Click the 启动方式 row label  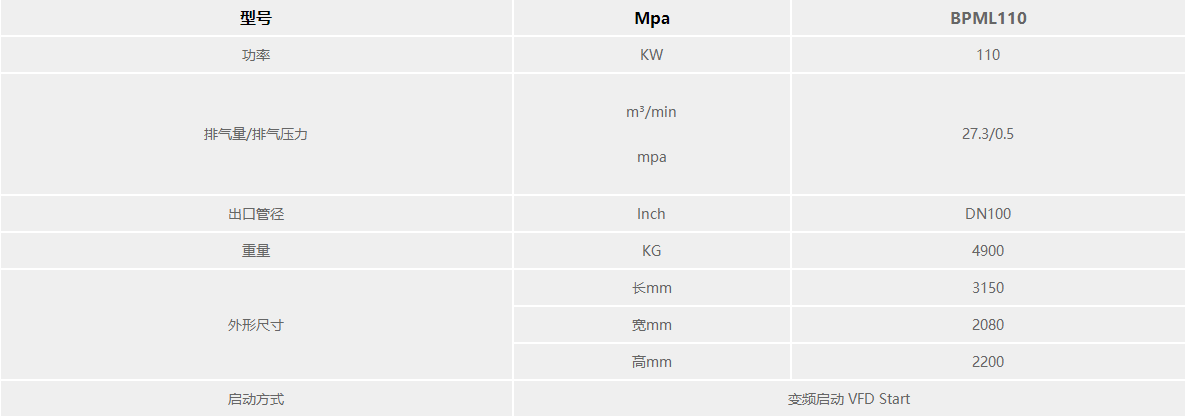256,399
